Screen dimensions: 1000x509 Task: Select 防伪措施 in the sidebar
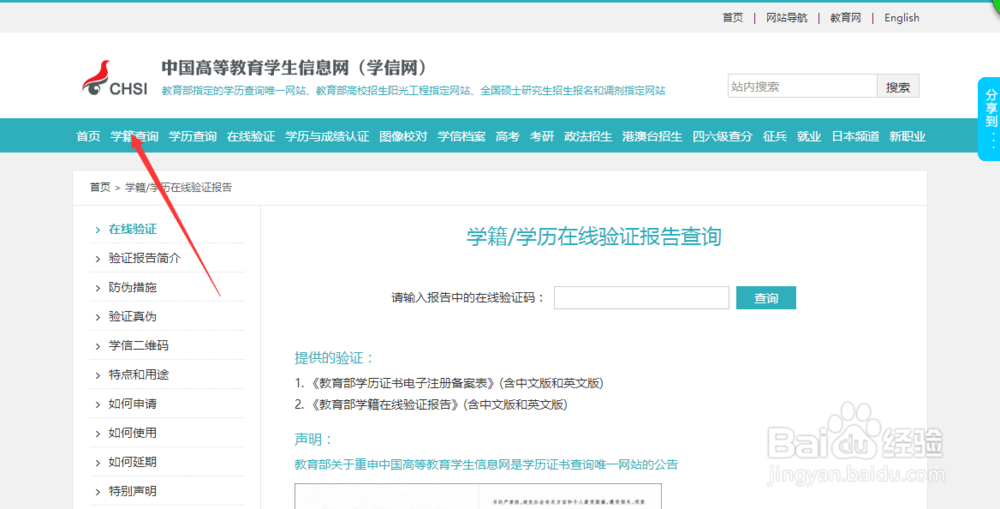coord(133,288)
